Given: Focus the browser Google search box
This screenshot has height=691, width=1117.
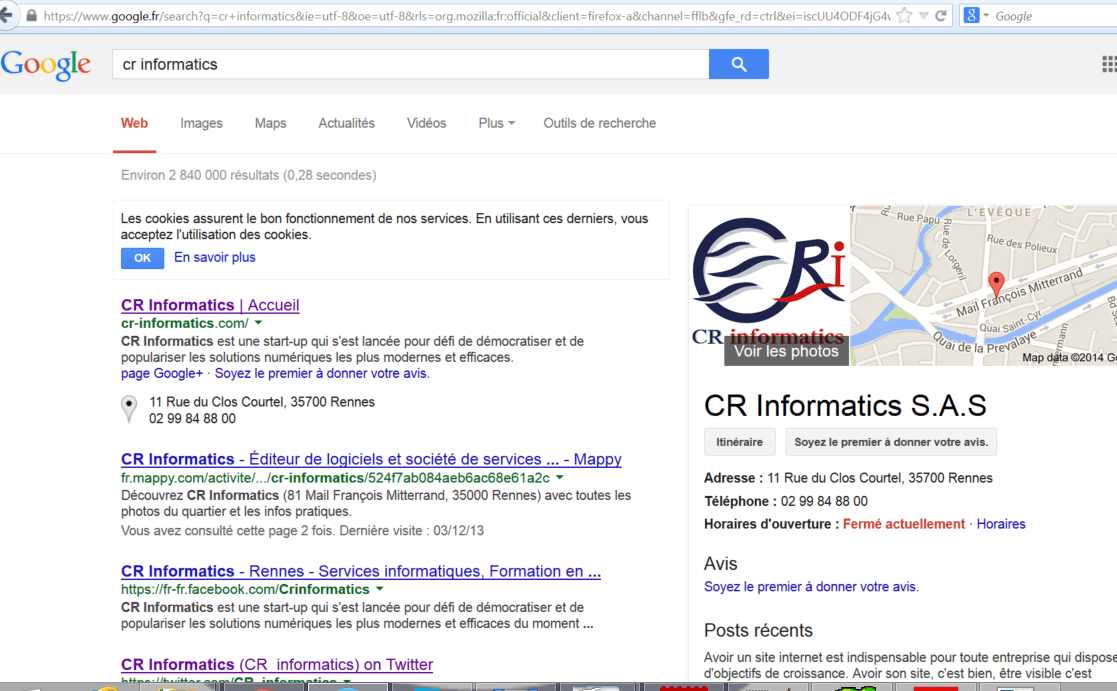Looking at the screenshot, I should point(1054,16).
